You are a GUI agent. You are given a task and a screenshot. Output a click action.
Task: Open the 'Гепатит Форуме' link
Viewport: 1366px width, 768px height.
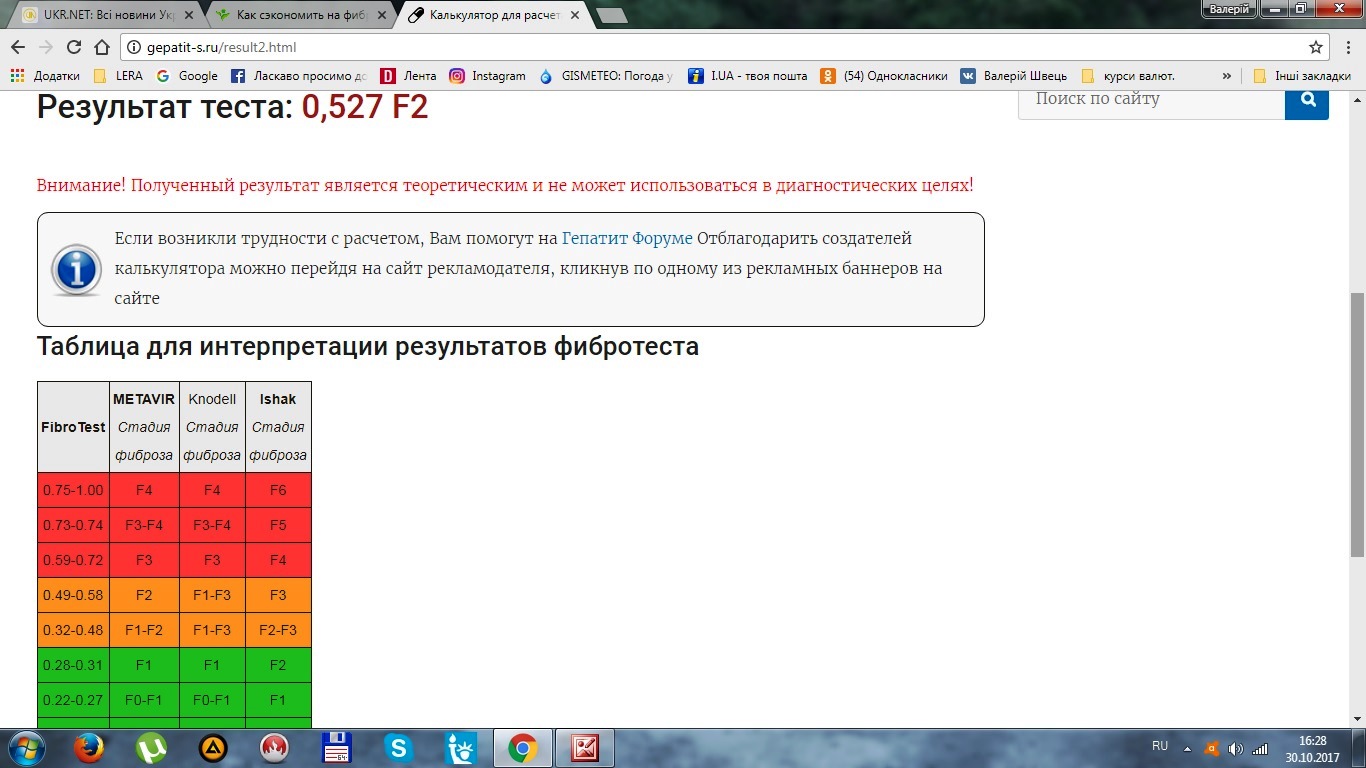(x=627, y=238)
